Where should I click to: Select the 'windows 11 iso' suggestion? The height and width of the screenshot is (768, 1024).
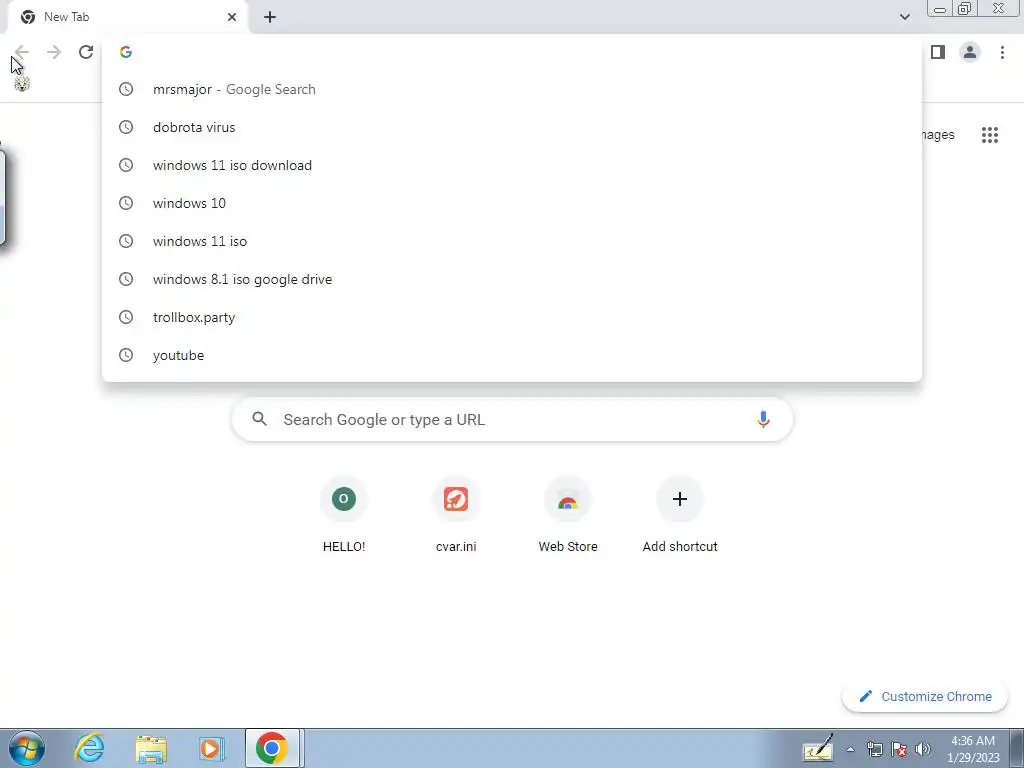point(512,241)
